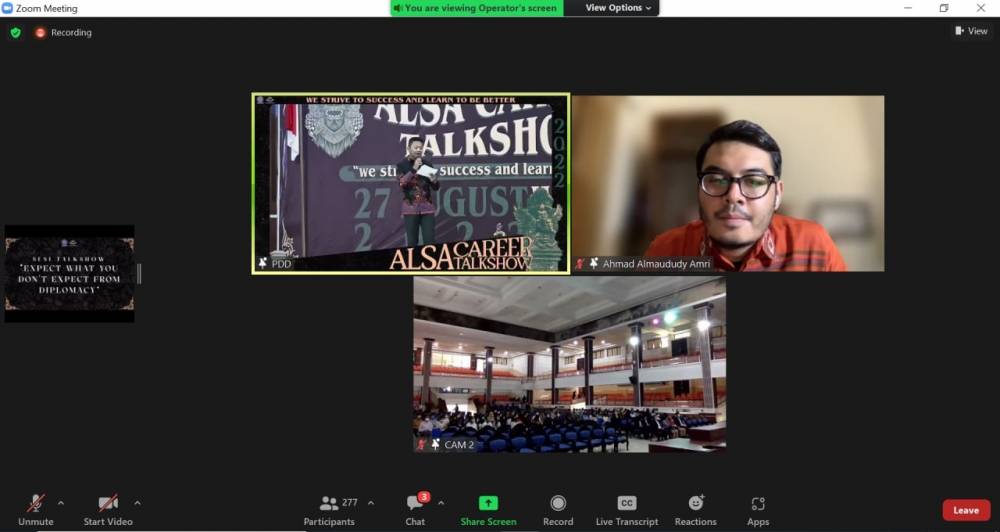The image size is (1000, 532).
Task: Change layout with the View button
Action: click(x=971, y=31)
